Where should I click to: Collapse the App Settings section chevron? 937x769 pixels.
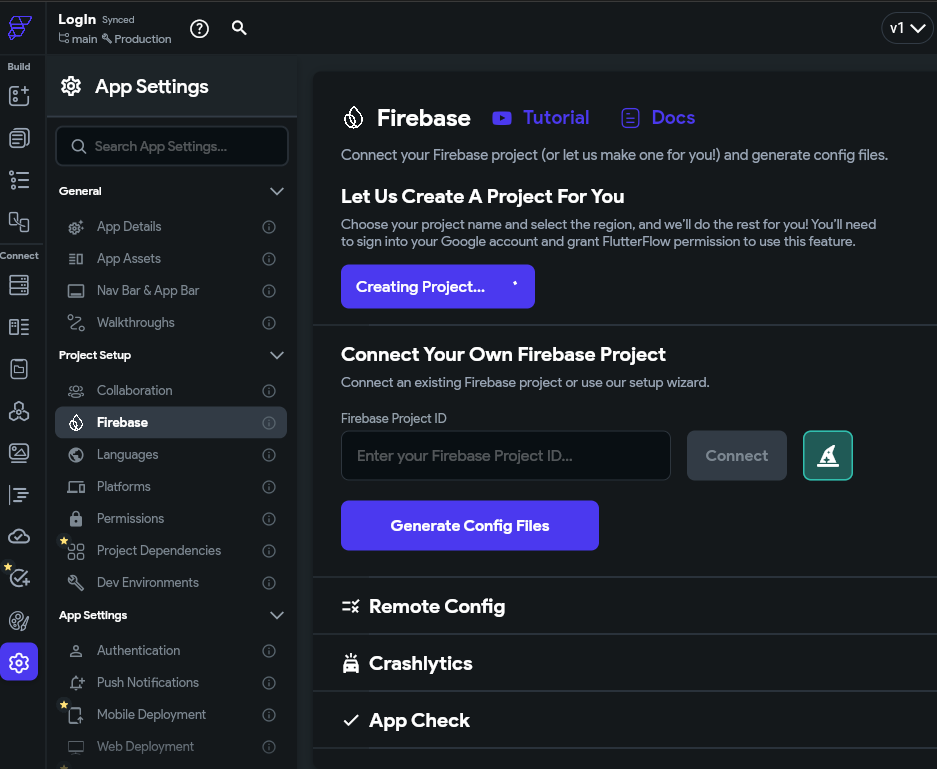point(277,615)
